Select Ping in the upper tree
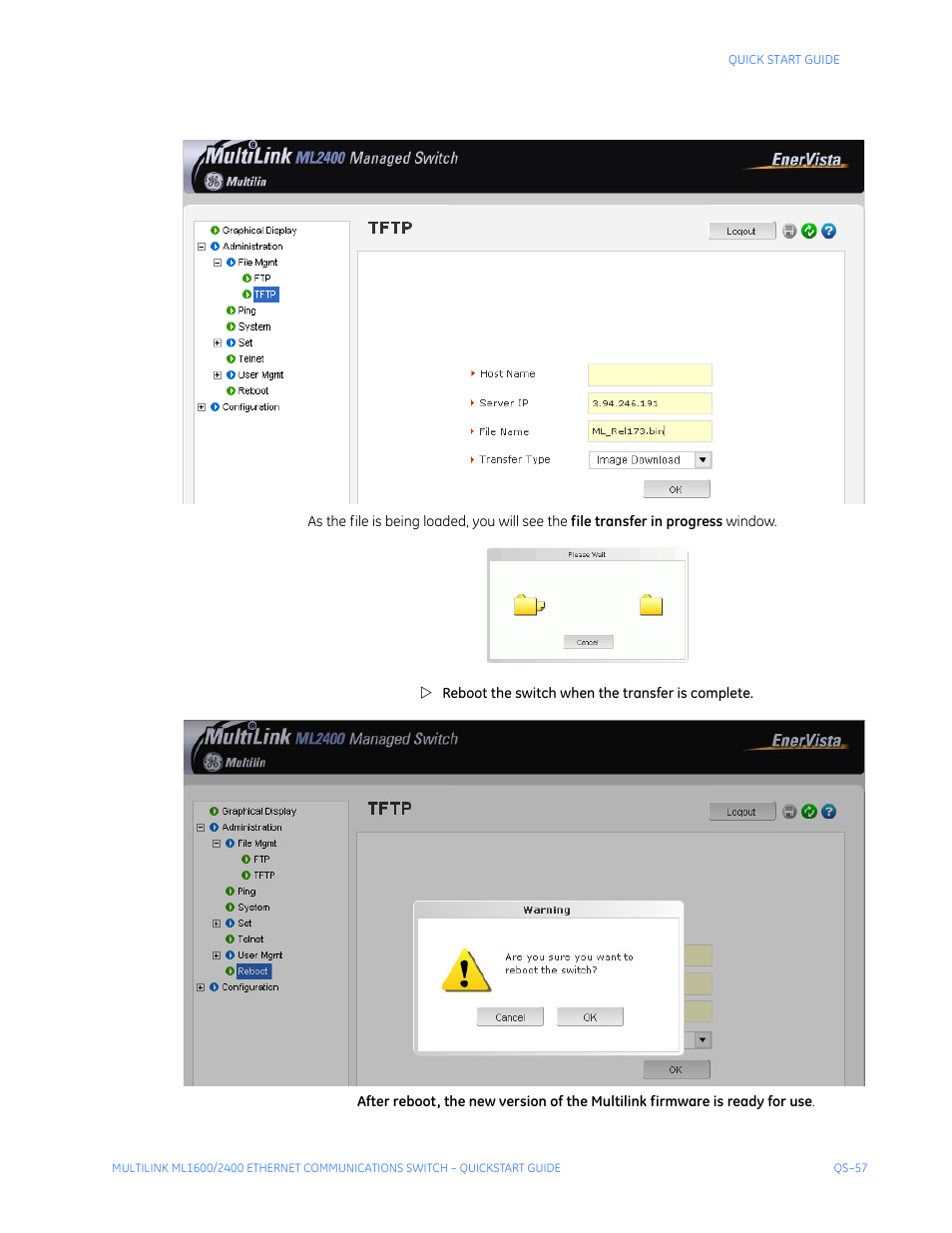952x1233 pixels. click(246, 310)
